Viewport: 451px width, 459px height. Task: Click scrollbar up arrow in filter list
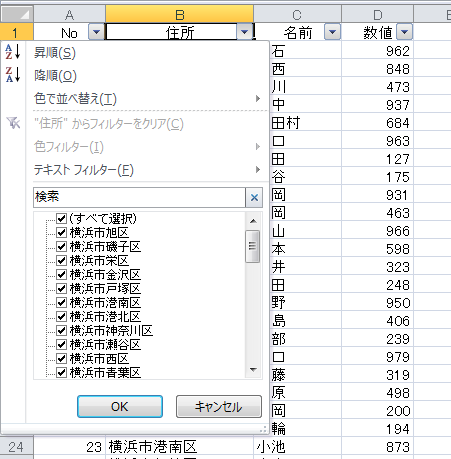tap(253, 221)
